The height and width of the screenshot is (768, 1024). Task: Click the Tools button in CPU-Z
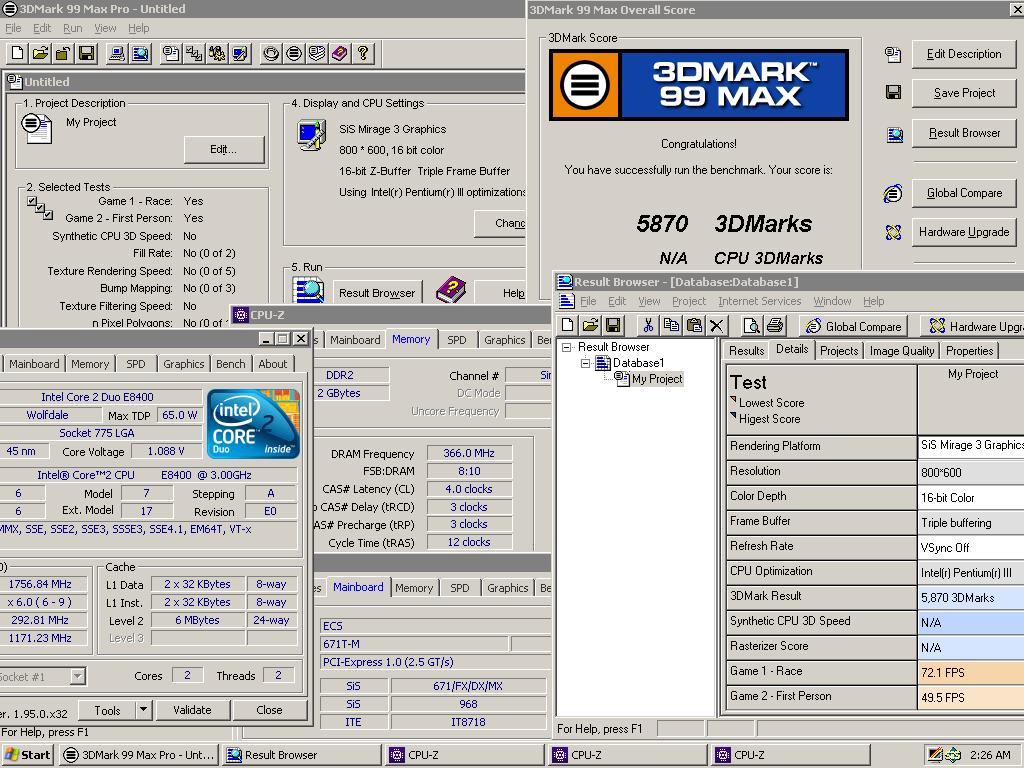click(107, 710)
